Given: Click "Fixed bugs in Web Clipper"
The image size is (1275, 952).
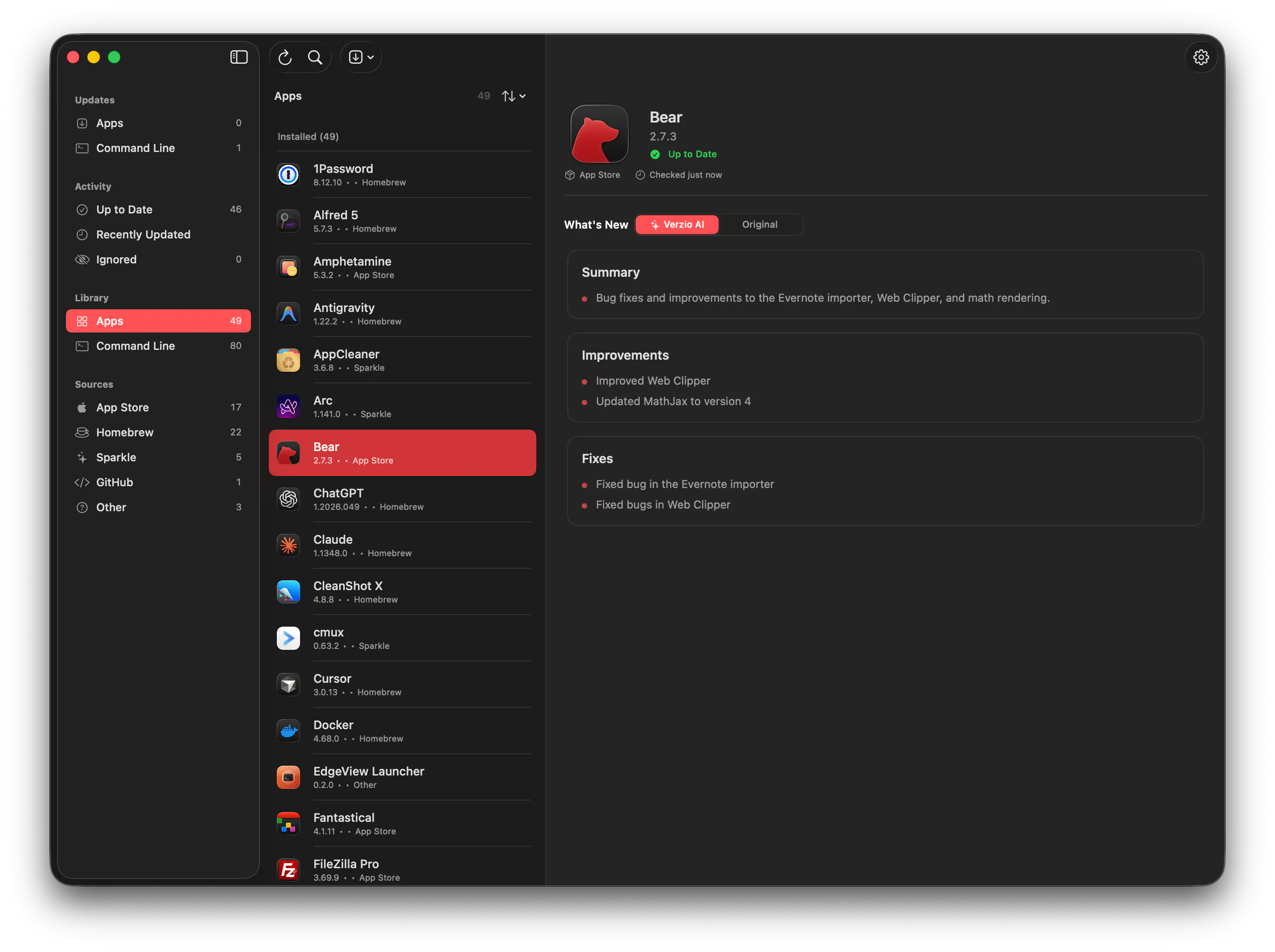Looking at the screenshot, I should [663, 505].
